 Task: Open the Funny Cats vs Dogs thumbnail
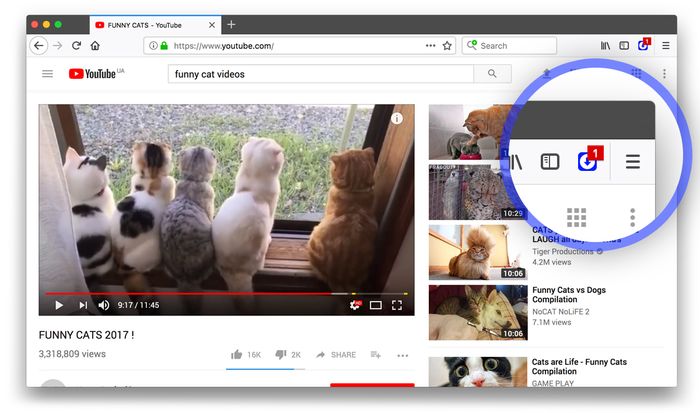478,313
